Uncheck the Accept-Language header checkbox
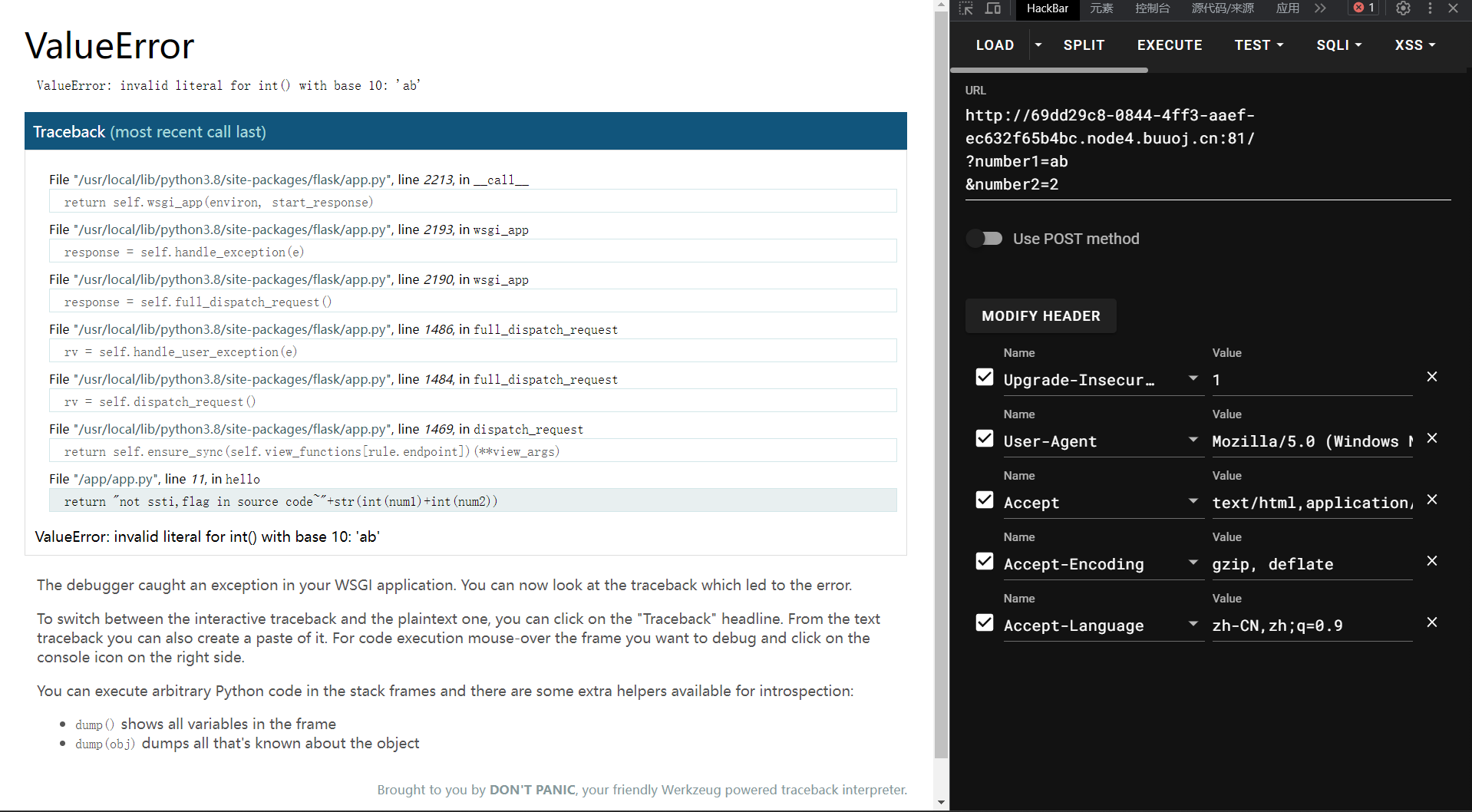 [x=985, y=622]
